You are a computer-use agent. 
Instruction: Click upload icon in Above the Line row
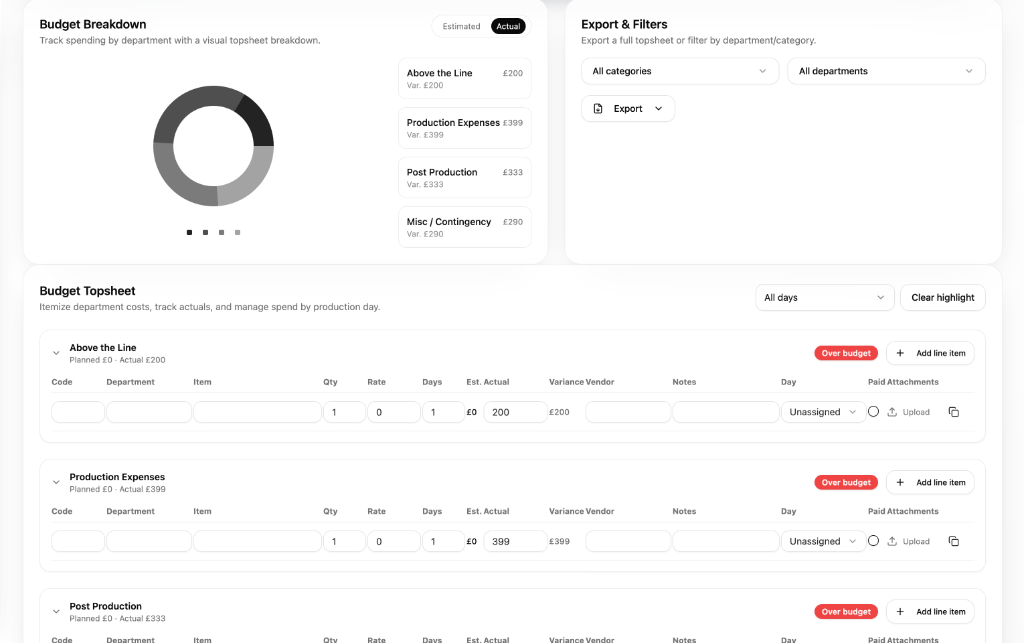pos(892,412)
